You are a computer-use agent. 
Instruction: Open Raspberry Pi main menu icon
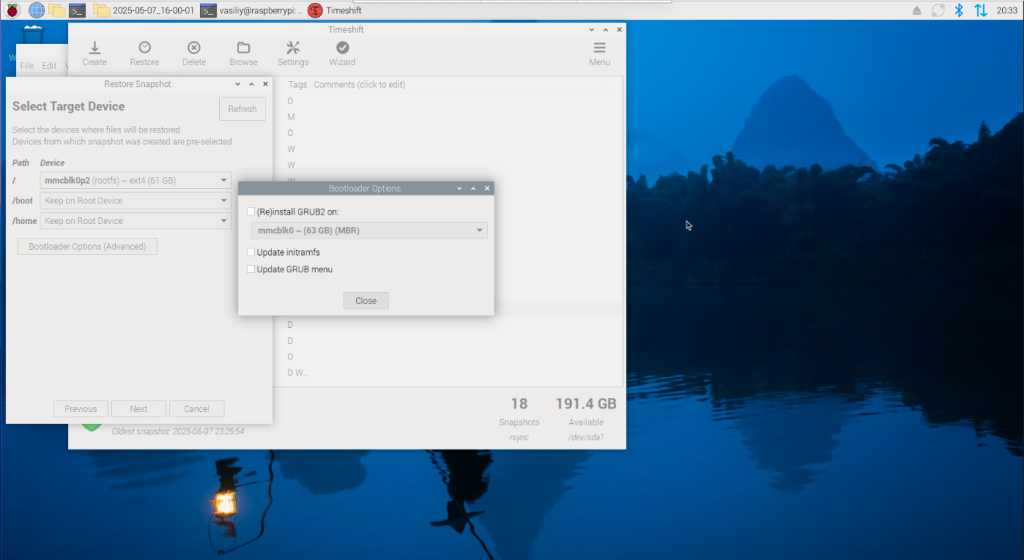(x=13, y=10)
